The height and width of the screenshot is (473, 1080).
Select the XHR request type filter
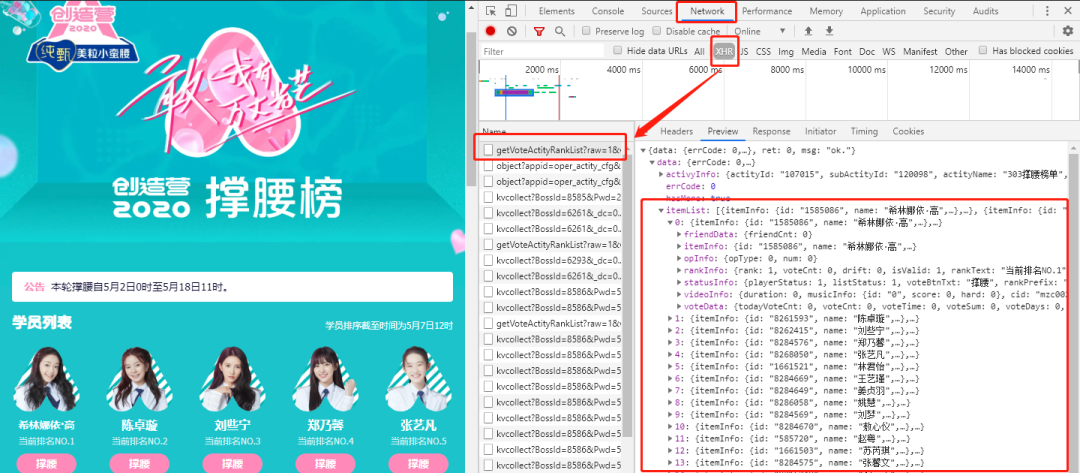point(724,52)
